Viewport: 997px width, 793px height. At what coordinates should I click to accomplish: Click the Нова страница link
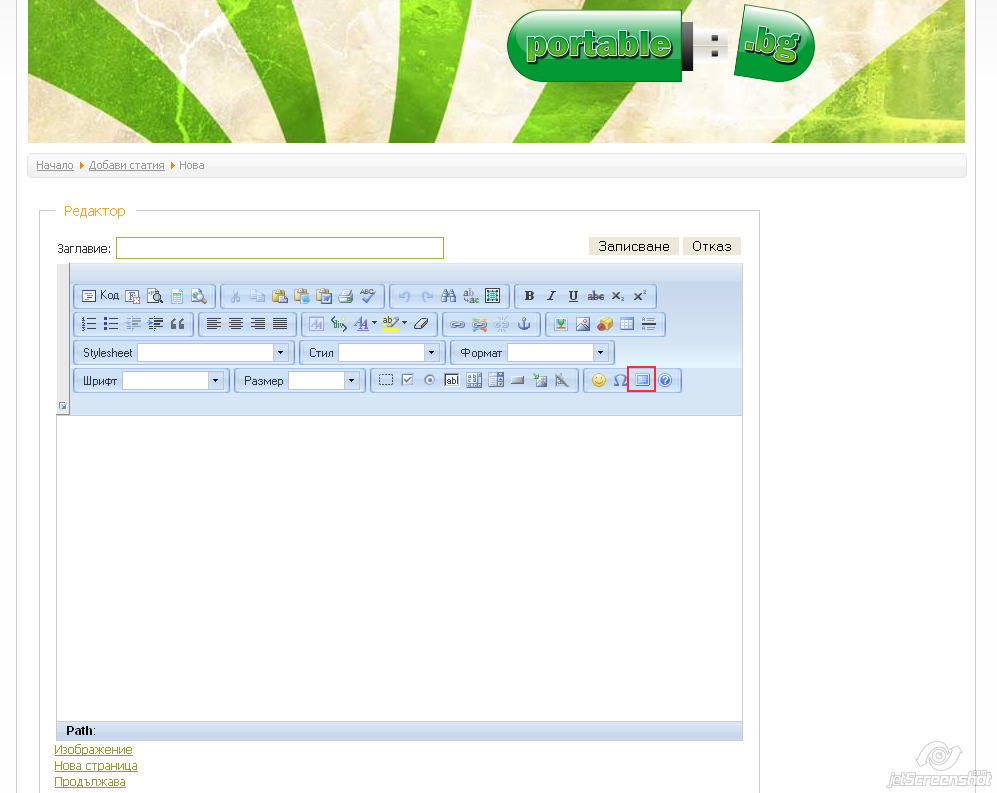96,766
